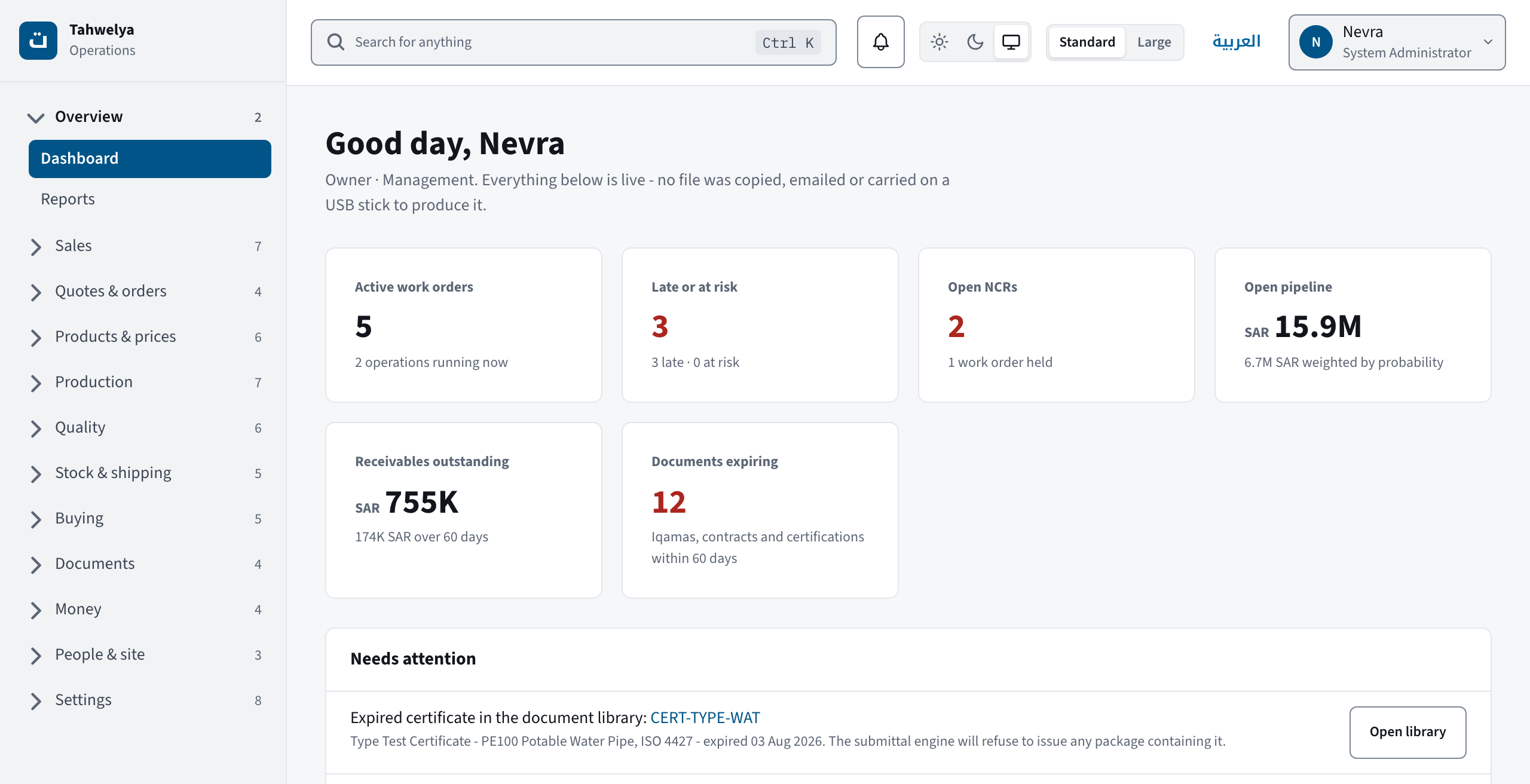Open Nevra user account menu
Image resolution: width=1530 pixels, height=784 pixels.
(1397, 42)
